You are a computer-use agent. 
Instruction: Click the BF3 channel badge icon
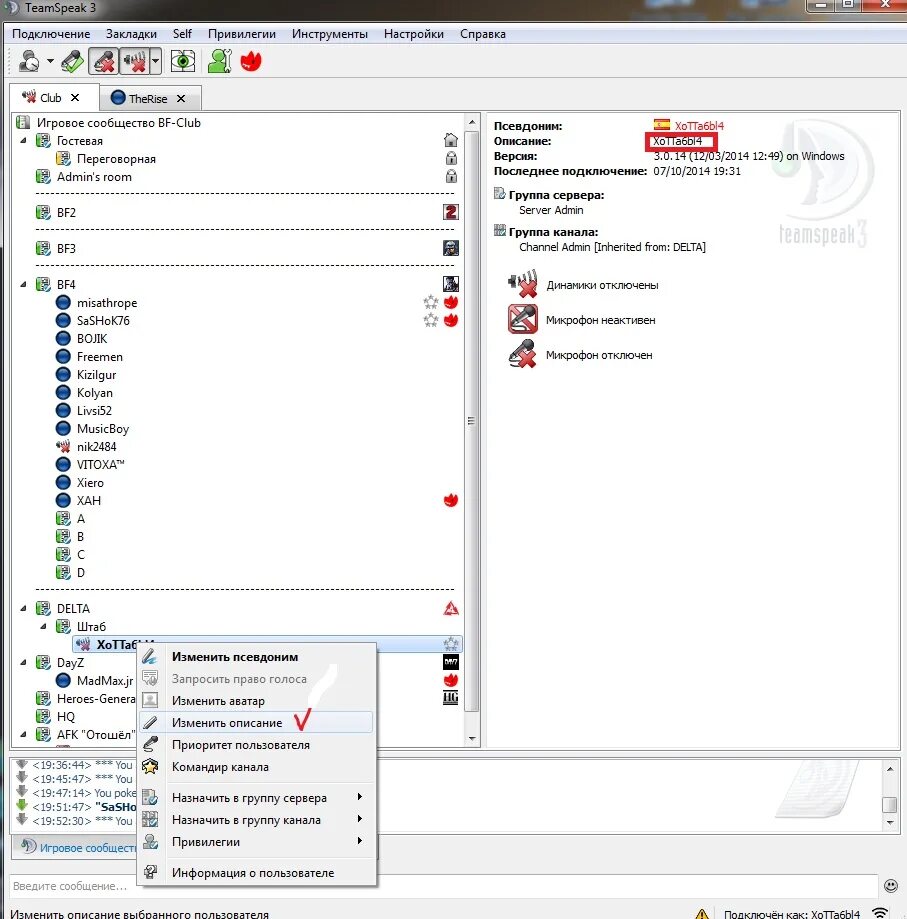451,249
